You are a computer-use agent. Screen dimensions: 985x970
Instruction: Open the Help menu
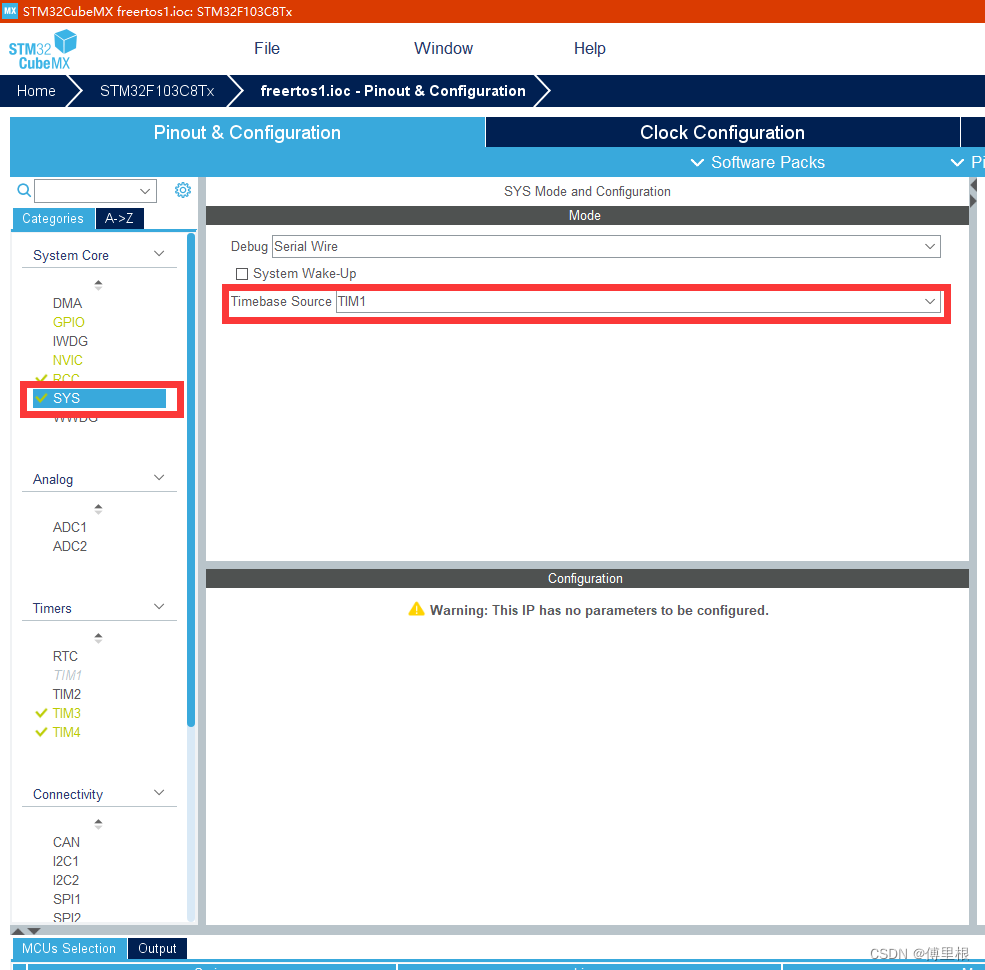(x=590, y=48)
